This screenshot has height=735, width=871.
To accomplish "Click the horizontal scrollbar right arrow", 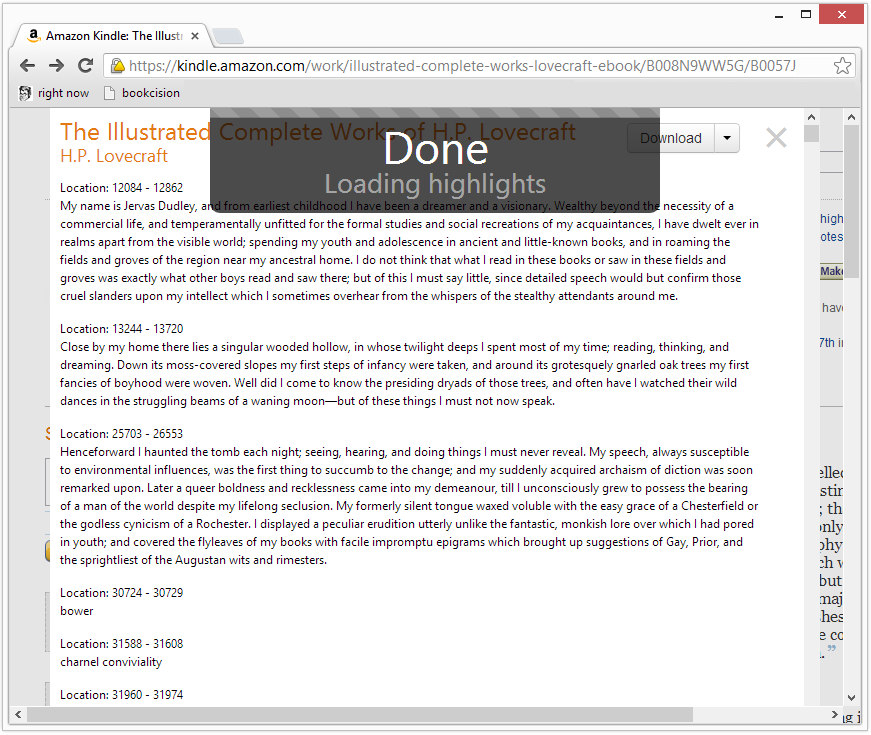I will (834, 714).
